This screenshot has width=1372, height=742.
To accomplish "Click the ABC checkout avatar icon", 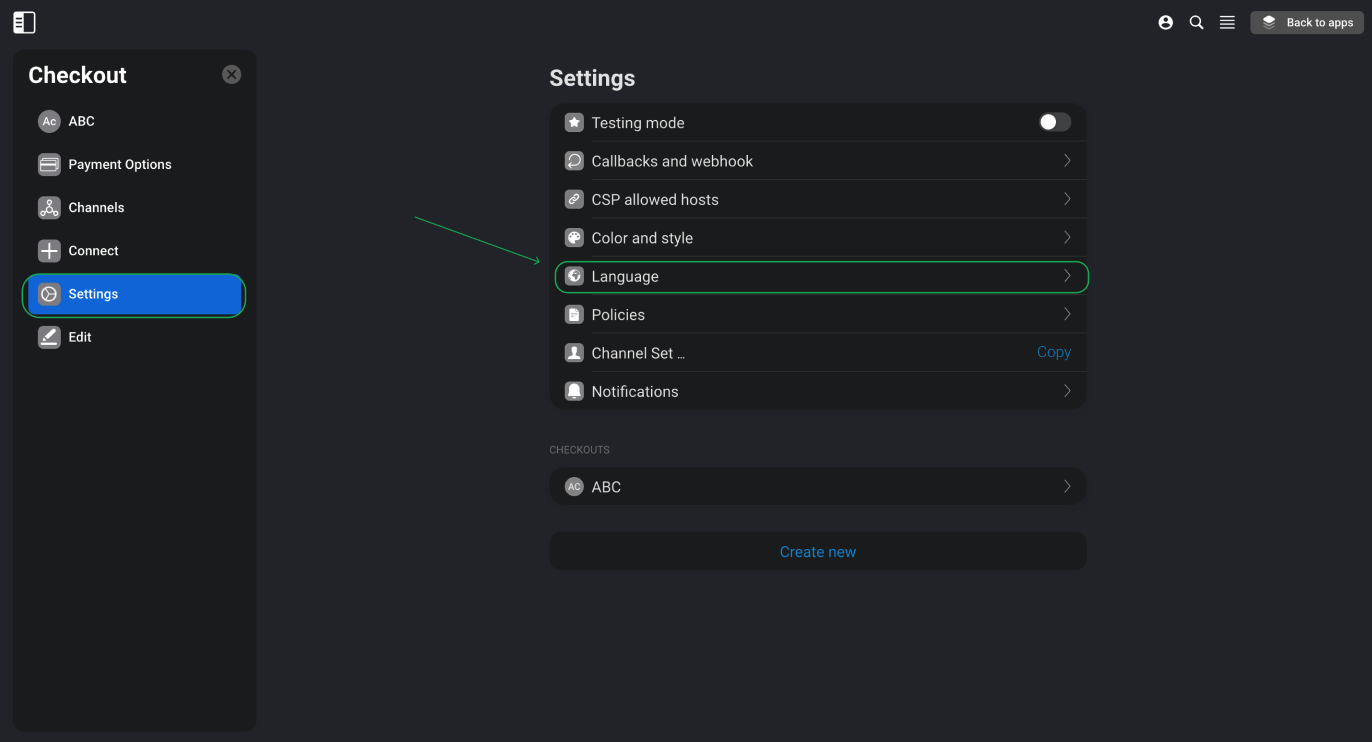I will pyautogui.click(x=574, y=487).
